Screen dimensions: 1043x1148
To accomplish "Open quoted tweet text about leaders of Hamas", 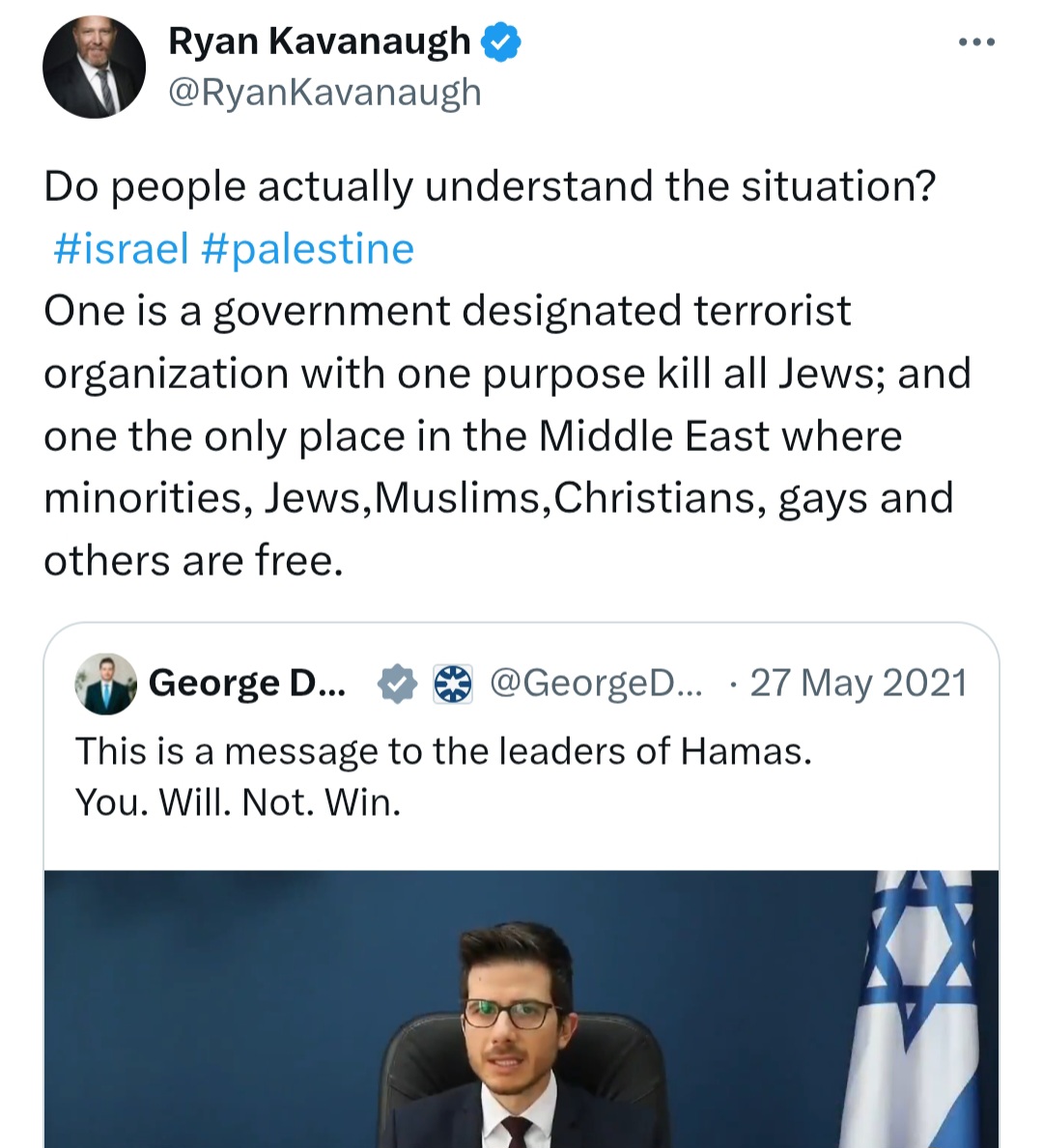I will click(x=444, y=751).
